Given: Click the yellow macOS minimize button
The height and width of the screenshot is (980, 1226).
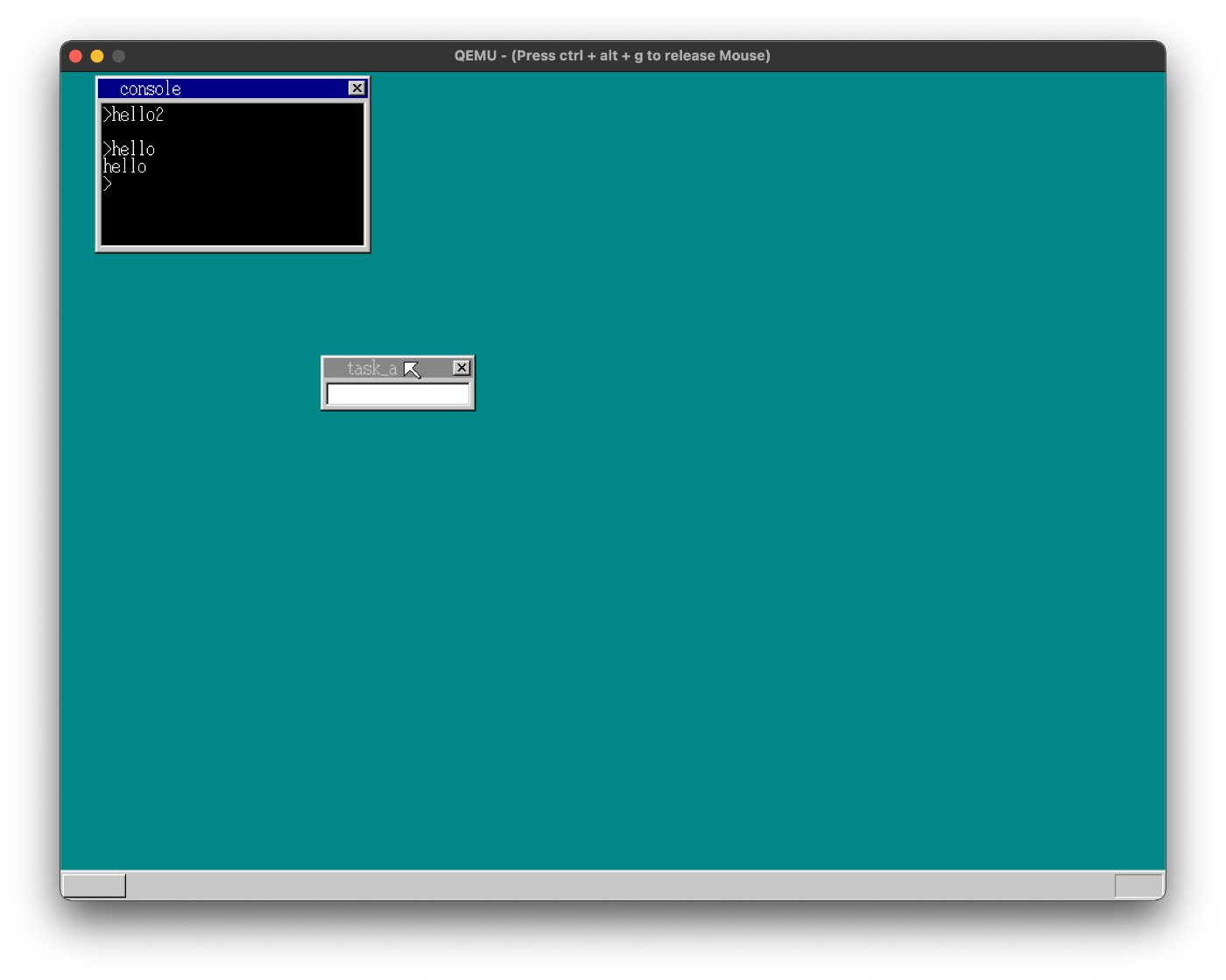Looking at the screenshot, I should coord(97,56).
